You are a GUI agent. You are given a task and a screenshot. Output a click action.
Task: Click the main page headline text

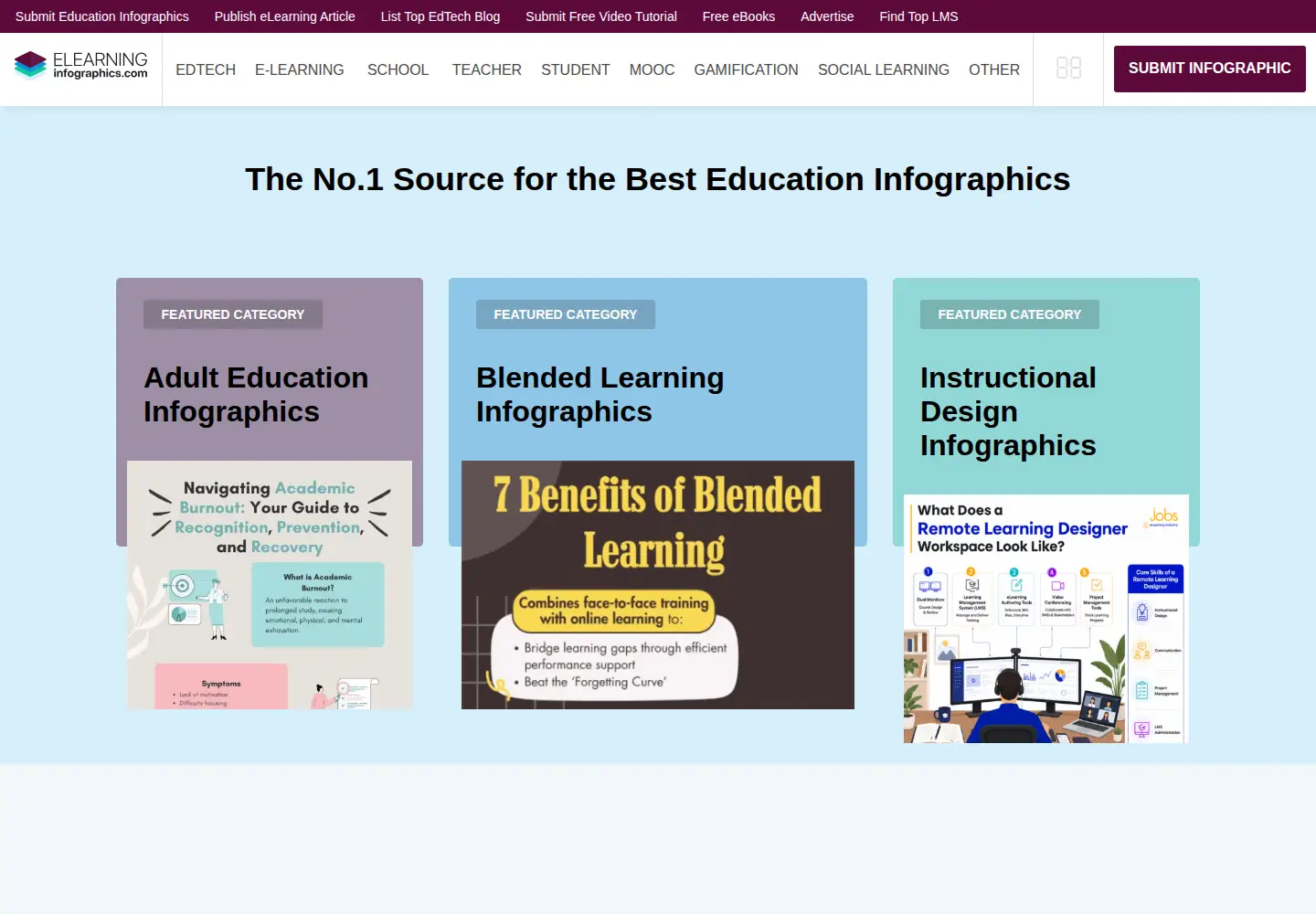[x=658, y=179]
